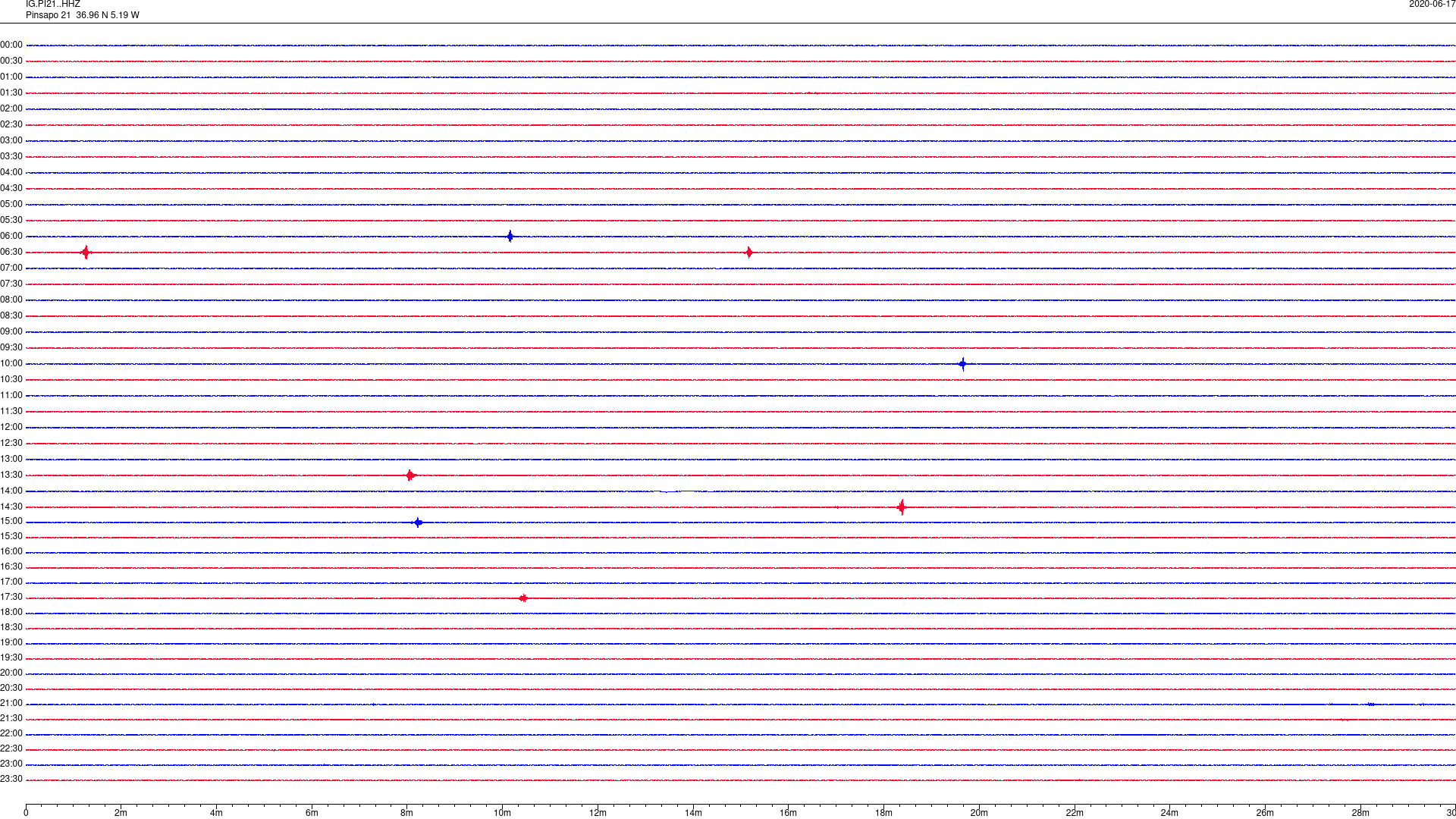Click the station code IG.PI21..HHZ

53,5
